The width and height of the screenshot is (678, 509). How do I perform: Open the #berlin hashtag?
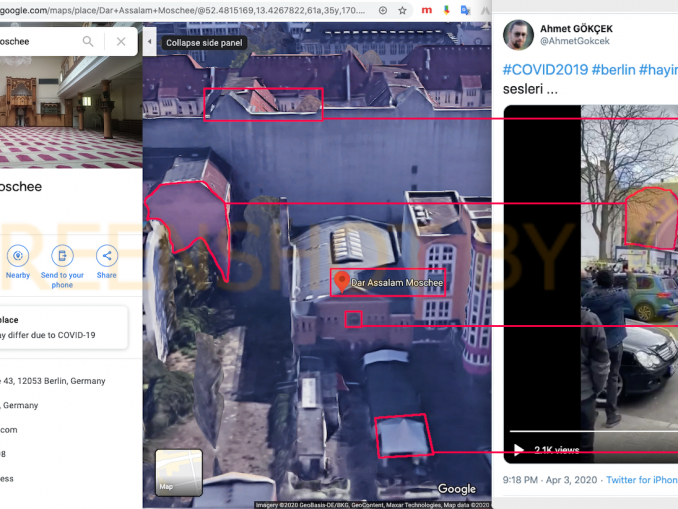613,70
